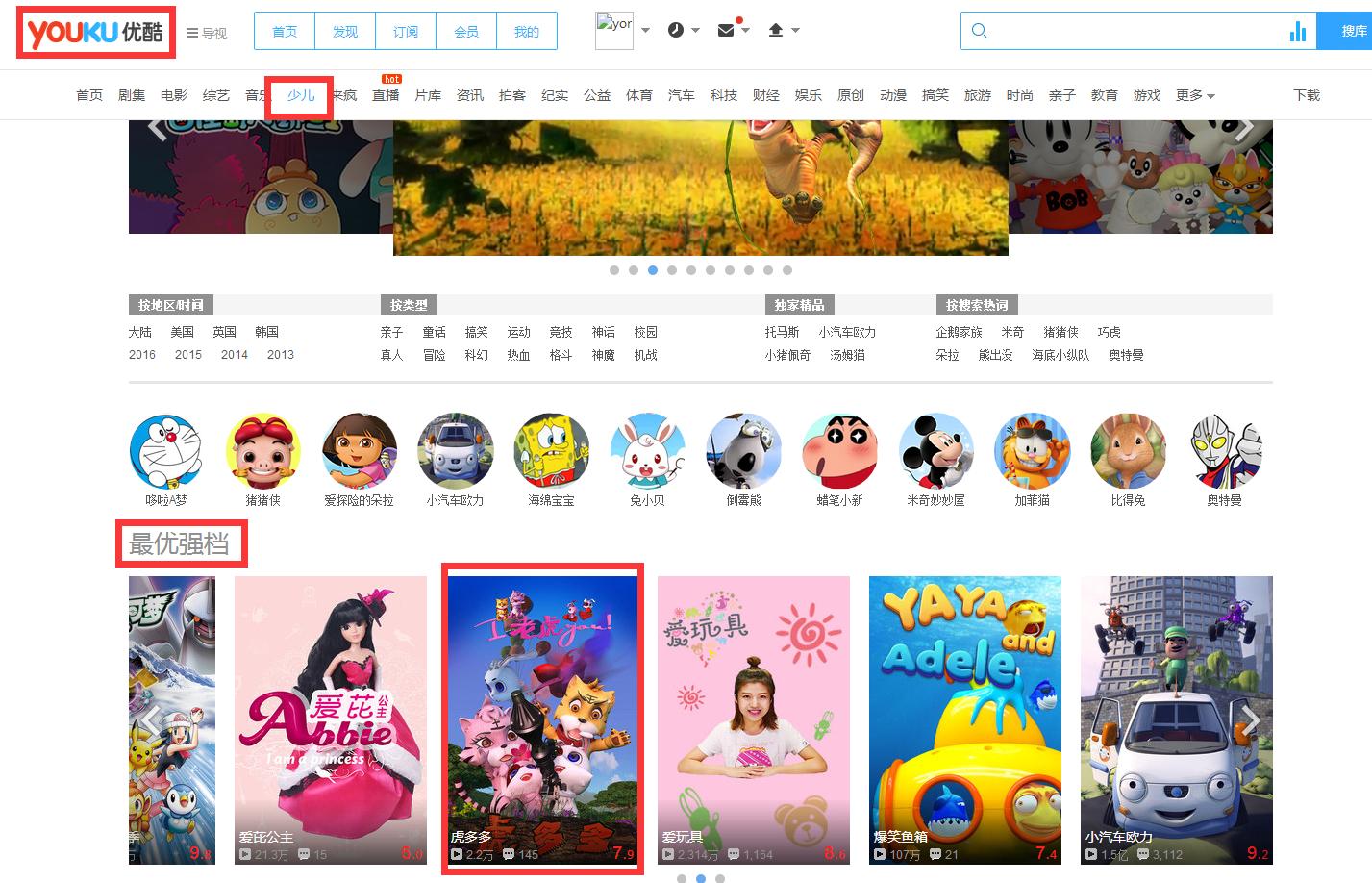Open hot search 海底小纵队

tap(1060, 355)
